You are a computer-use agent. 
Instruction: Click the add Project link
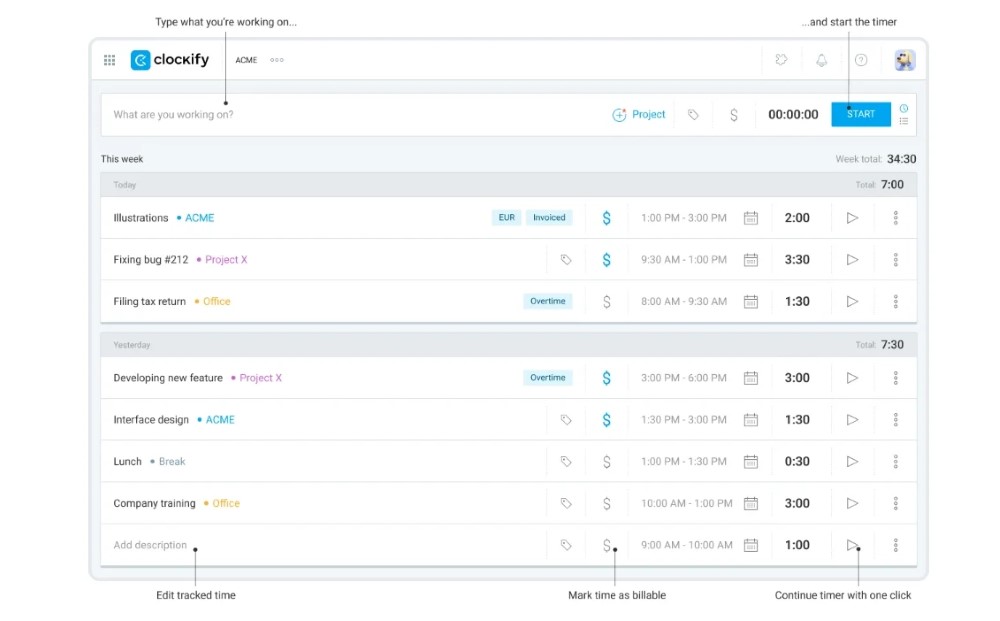tap(639, 115)
